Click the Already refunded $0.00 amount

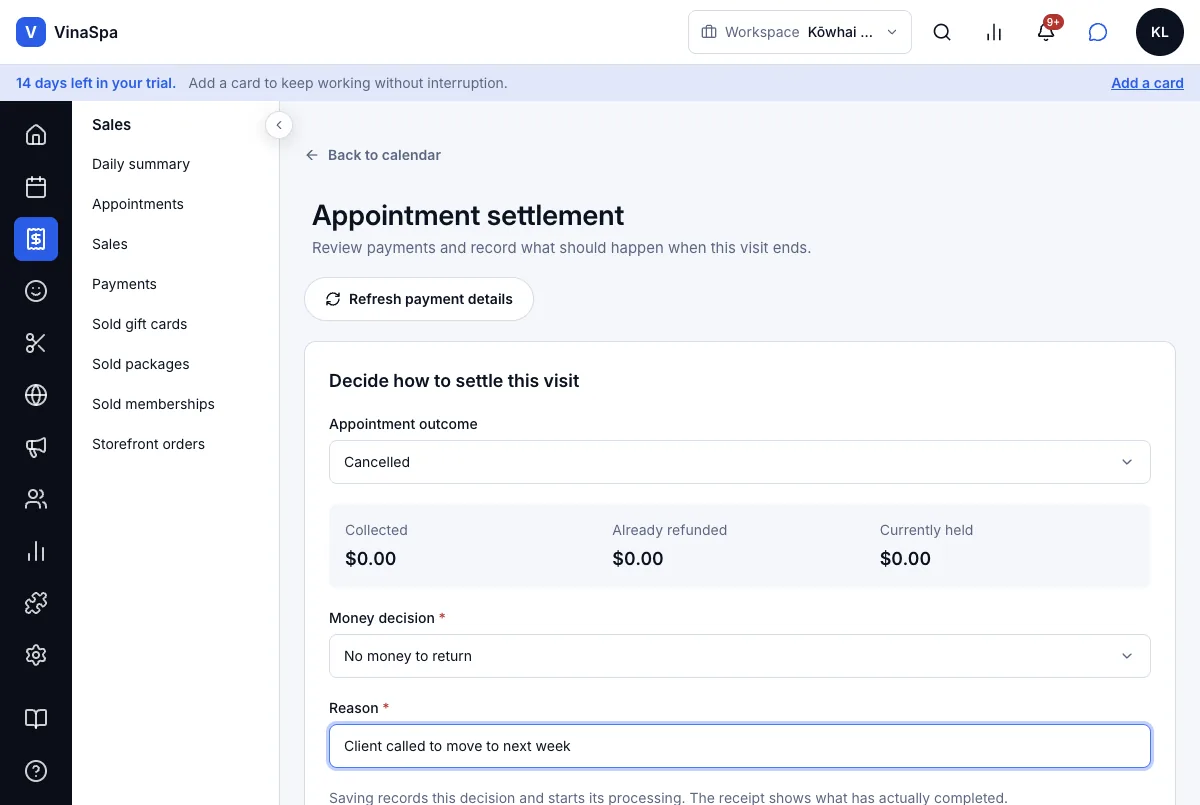[x=638, y=559]
